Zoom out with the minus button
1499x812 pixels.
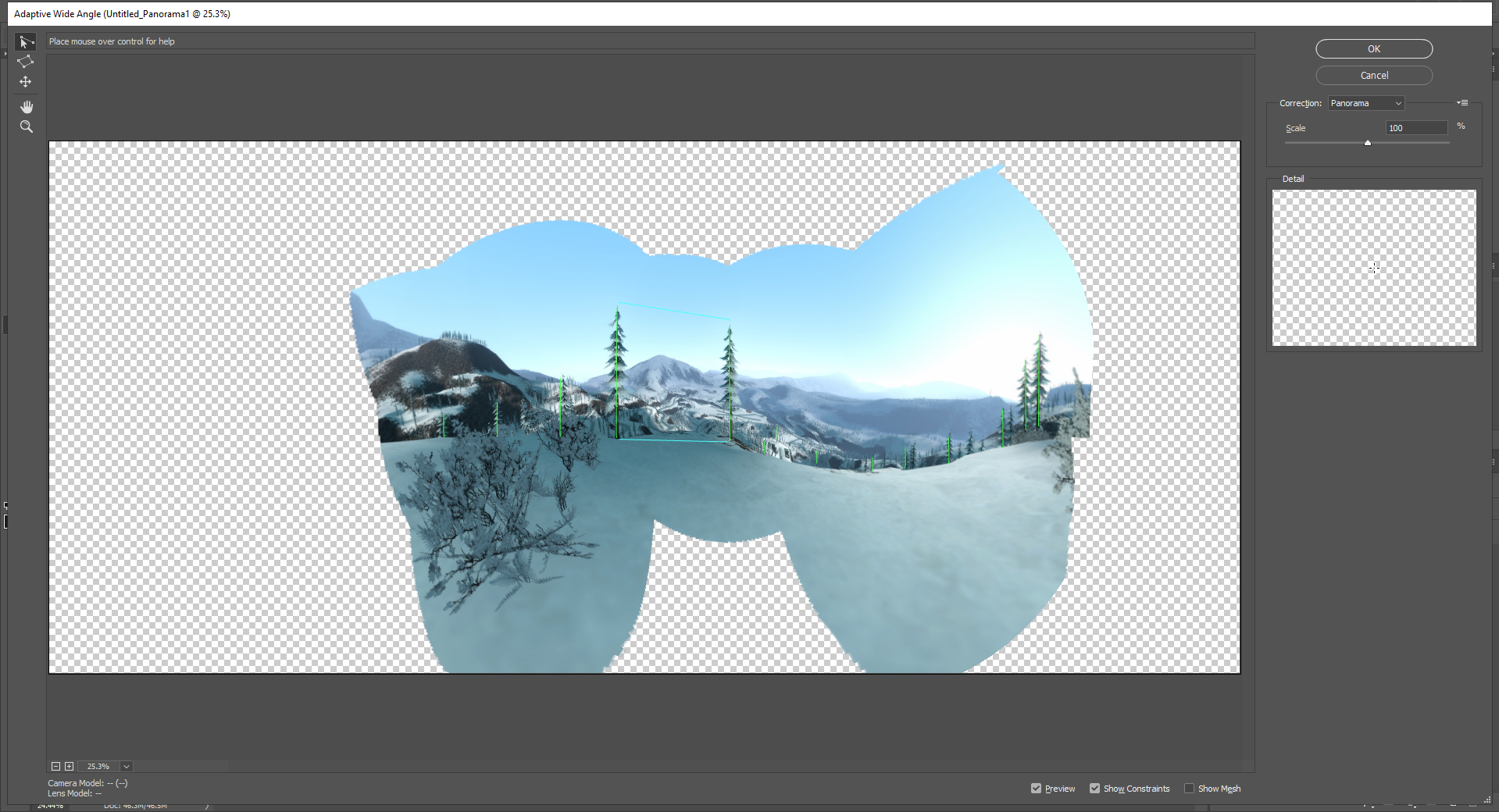point(55,767)
